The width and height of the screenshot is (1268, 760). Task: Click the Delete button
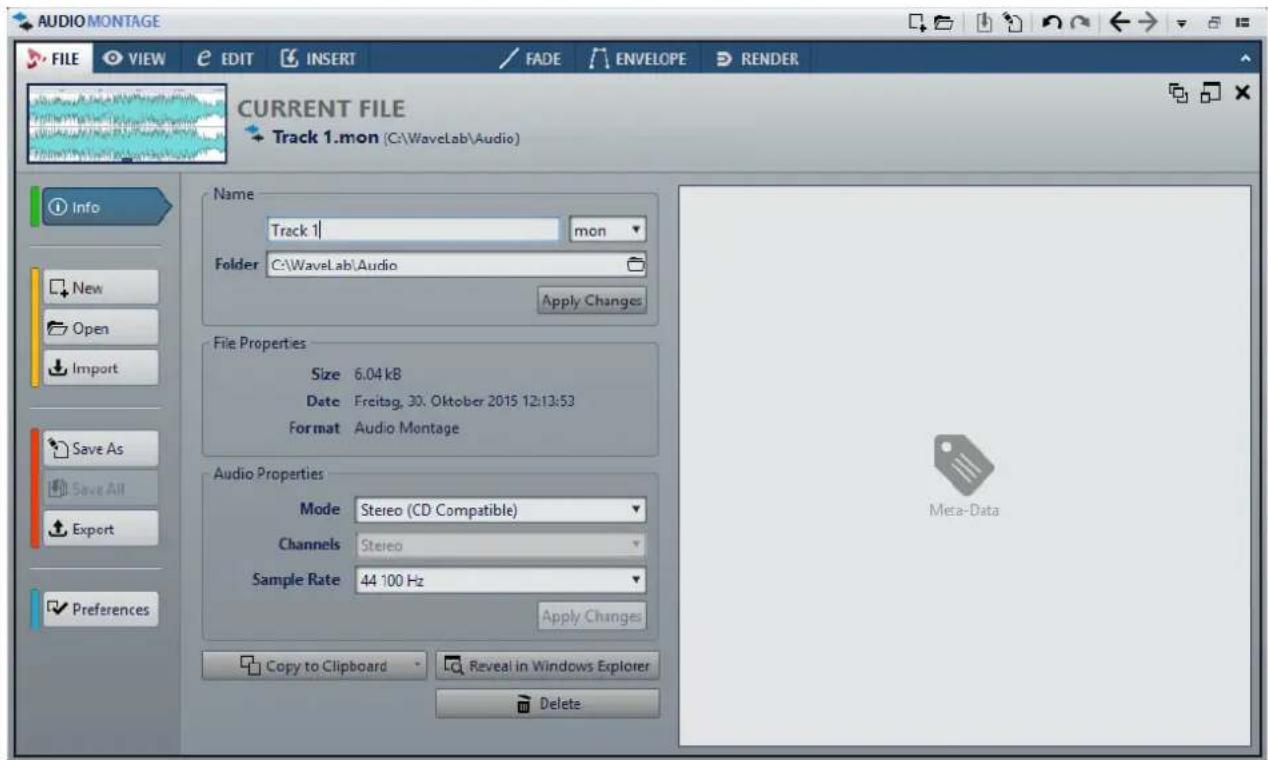point(548,704)
